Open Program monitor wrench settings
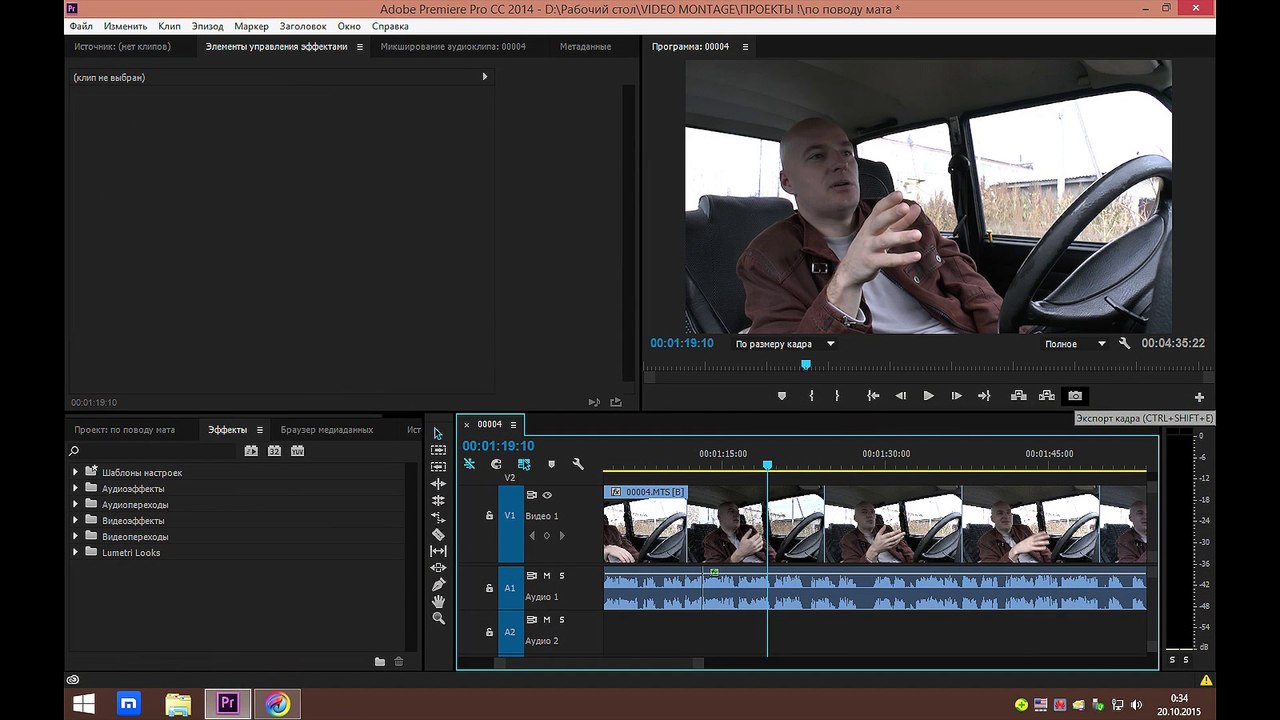The image size is (1280, 720). pos(1124,343)
